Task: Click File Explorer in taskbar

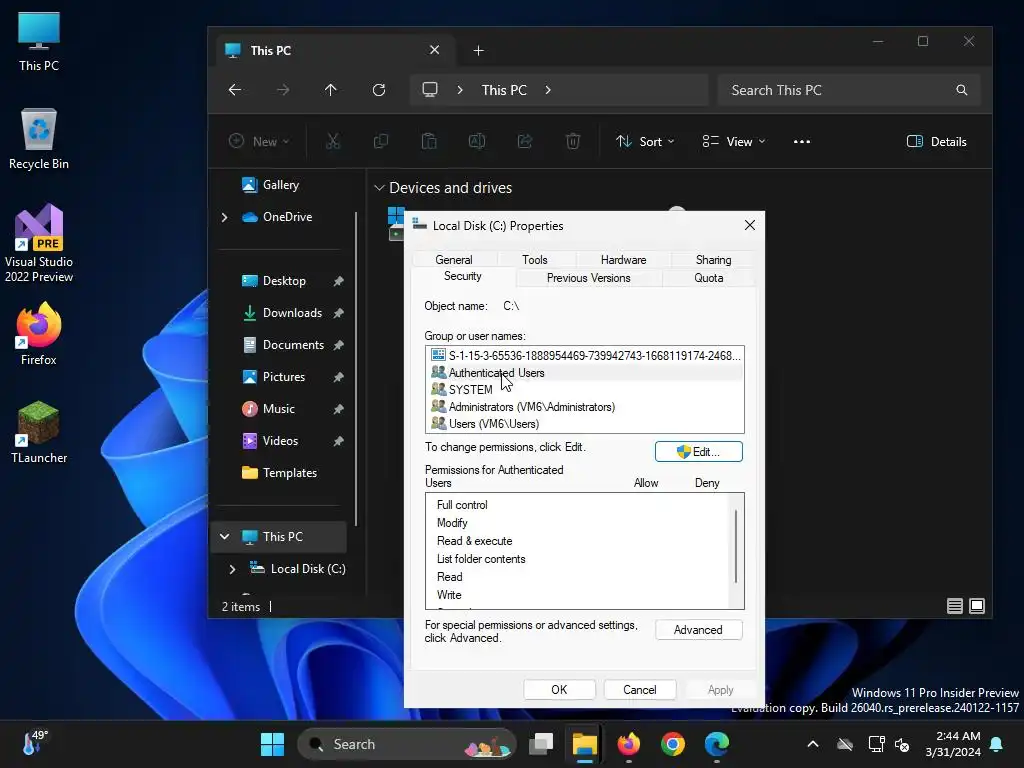Action: coord(584,744)
